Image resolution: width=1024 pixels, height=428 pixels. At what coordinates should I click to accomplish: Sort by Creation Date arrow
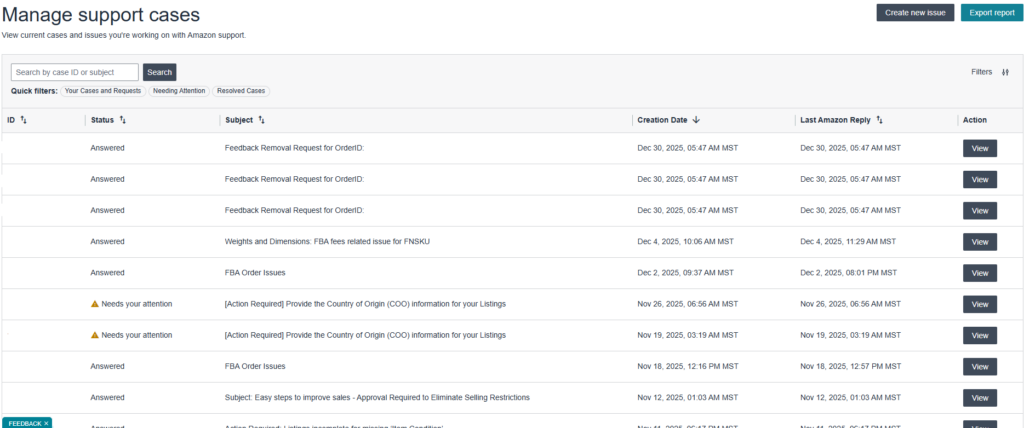[696, 120]
